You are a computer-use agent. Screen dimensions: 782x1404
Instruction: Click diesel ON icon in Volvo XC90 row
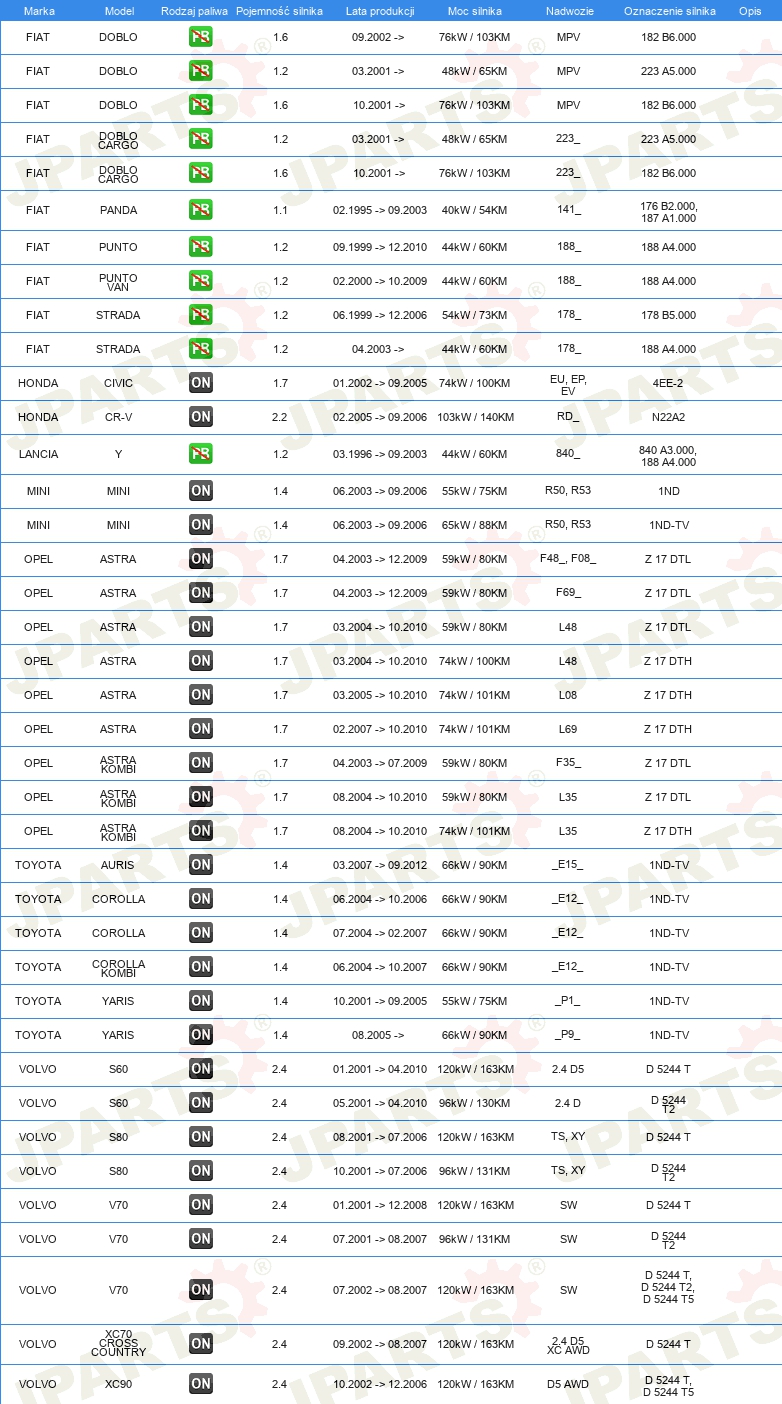[x=201, y=1384]
